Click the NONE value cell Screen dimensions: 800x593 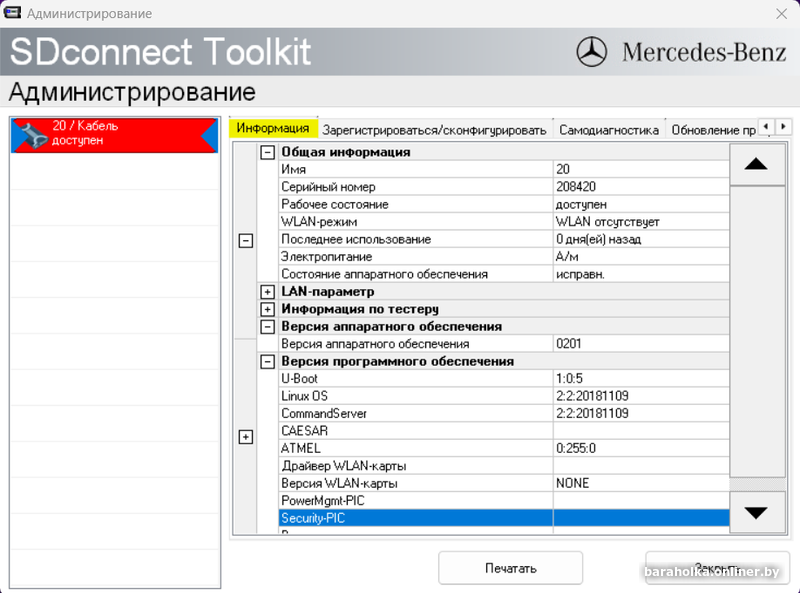tap(641, 483)
